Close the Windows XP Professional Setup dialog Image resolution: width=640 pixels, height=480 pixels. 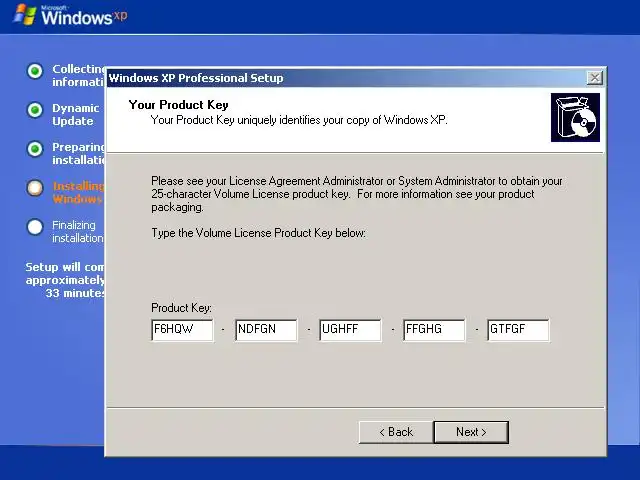click(x=594, y=78)
